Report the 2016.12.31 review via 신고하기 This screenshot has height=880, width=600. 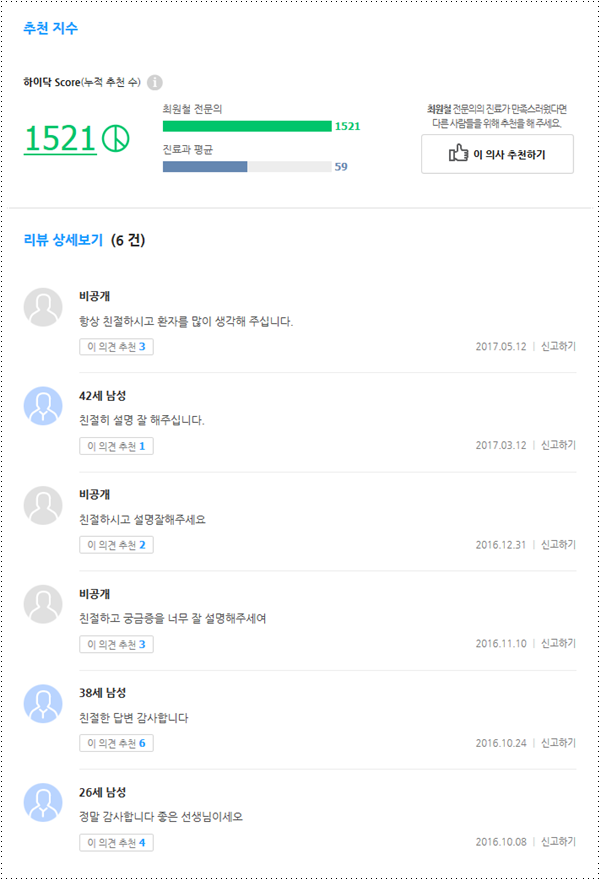click(558, 545)
